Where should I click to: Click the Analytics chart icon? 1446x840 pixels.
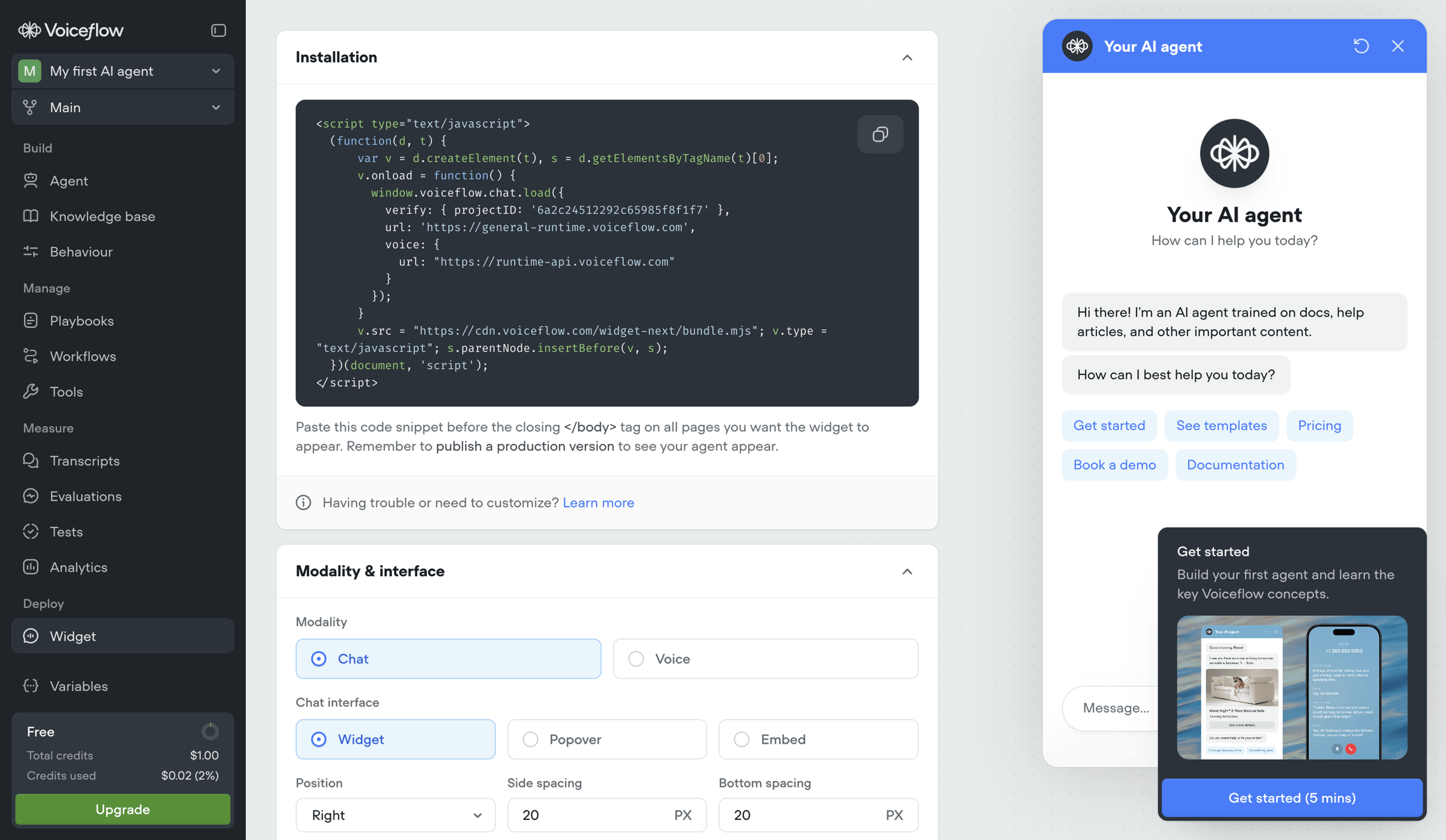pos(31,567)
